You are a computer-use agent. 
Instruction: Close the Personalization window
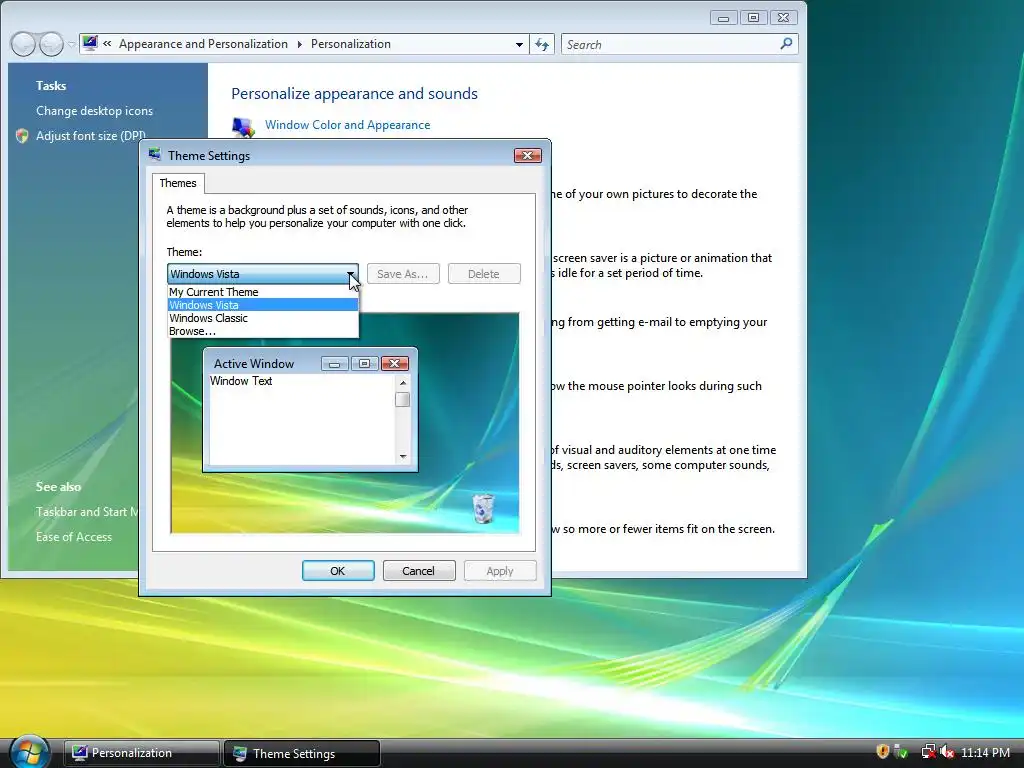[783, 18]
